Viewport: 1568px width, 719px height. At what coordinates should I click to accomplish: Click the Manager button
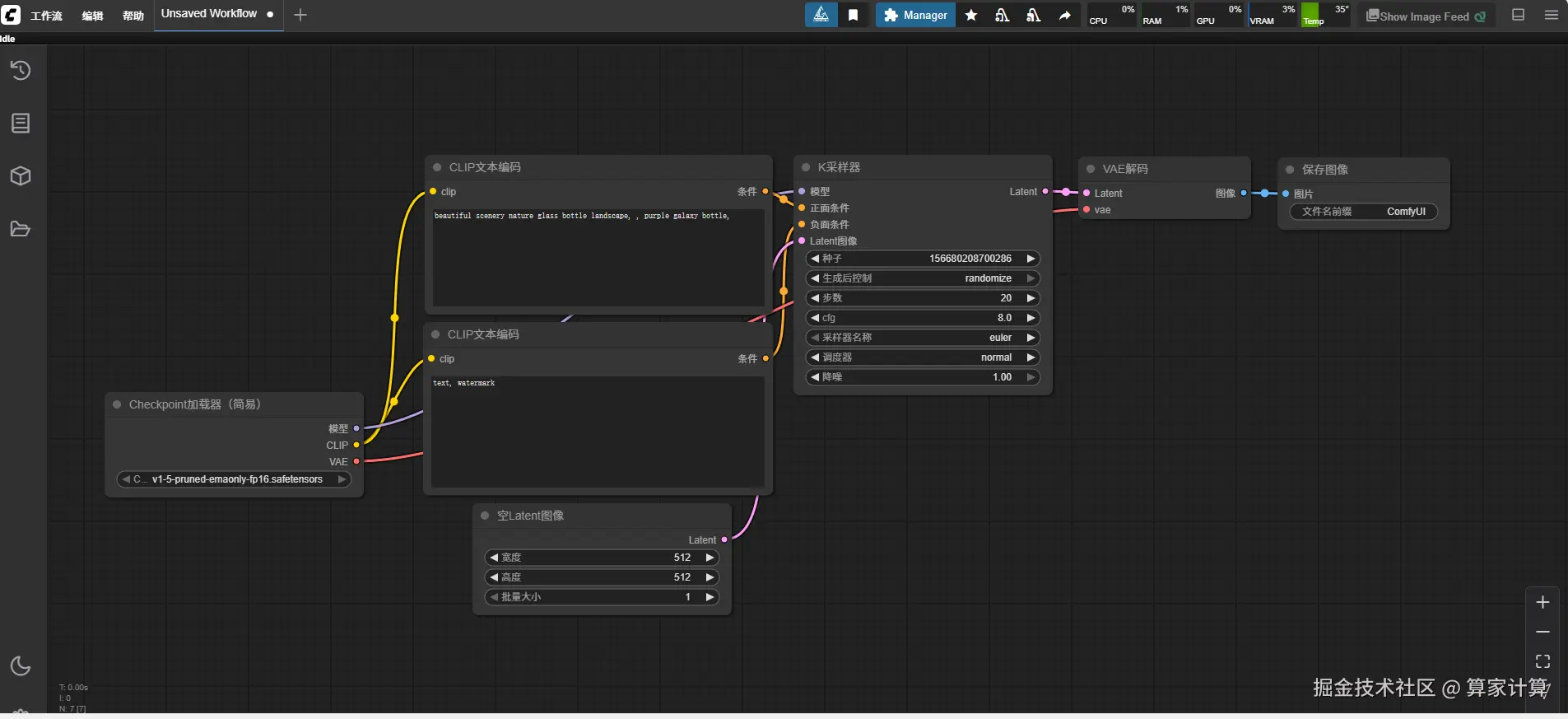pos(915,15)
